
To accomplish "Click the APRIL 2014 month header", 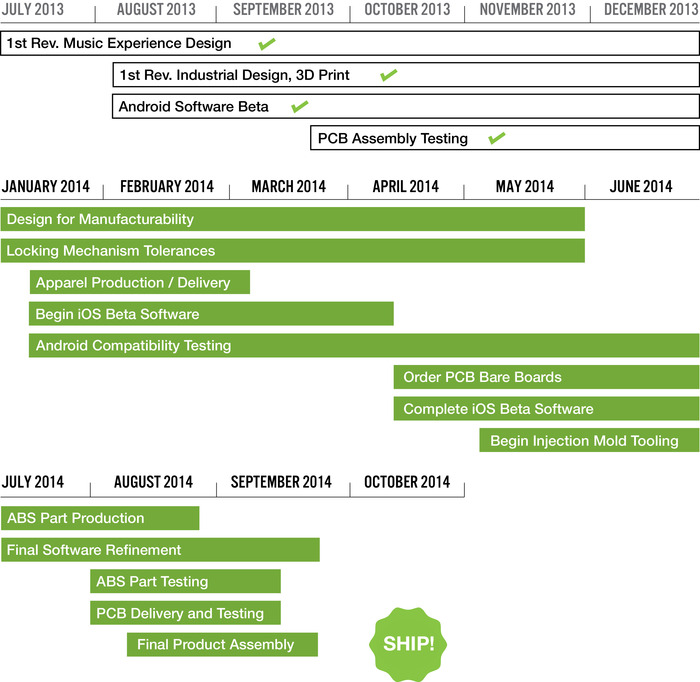I will point(406,186).
